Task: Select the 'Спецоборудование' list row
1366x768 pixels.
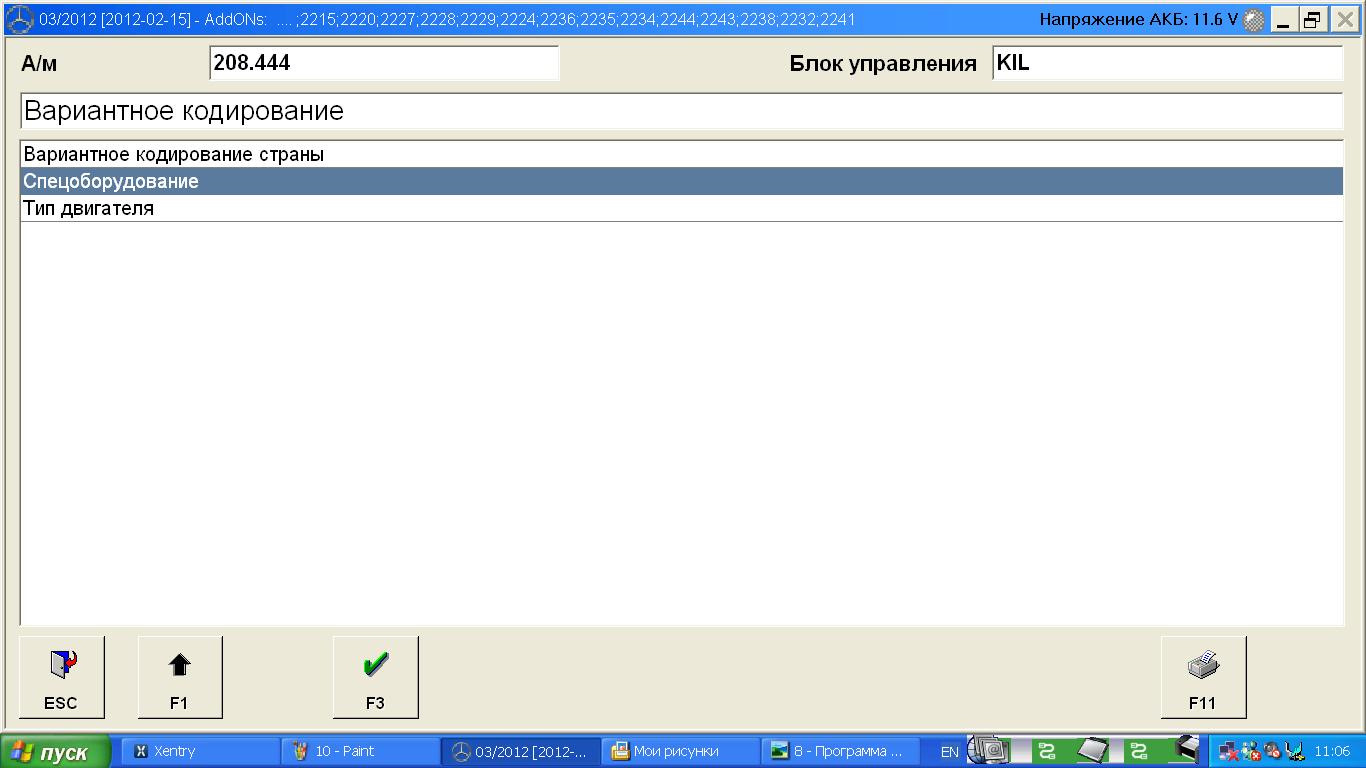Action: click(681, 182)
